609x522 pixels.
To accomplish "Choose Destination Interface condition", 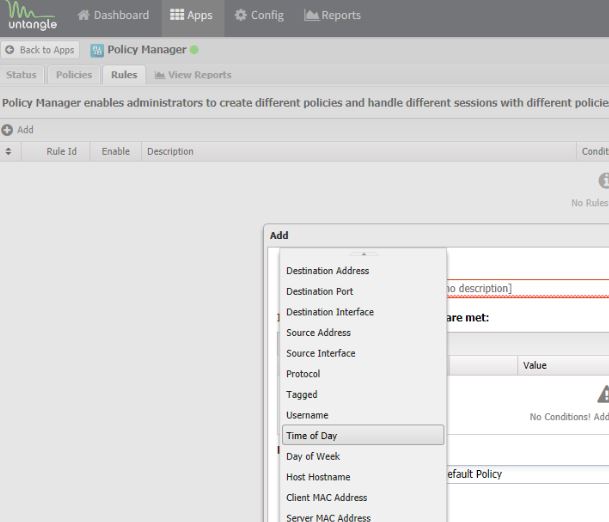I will tap(363, 312).
